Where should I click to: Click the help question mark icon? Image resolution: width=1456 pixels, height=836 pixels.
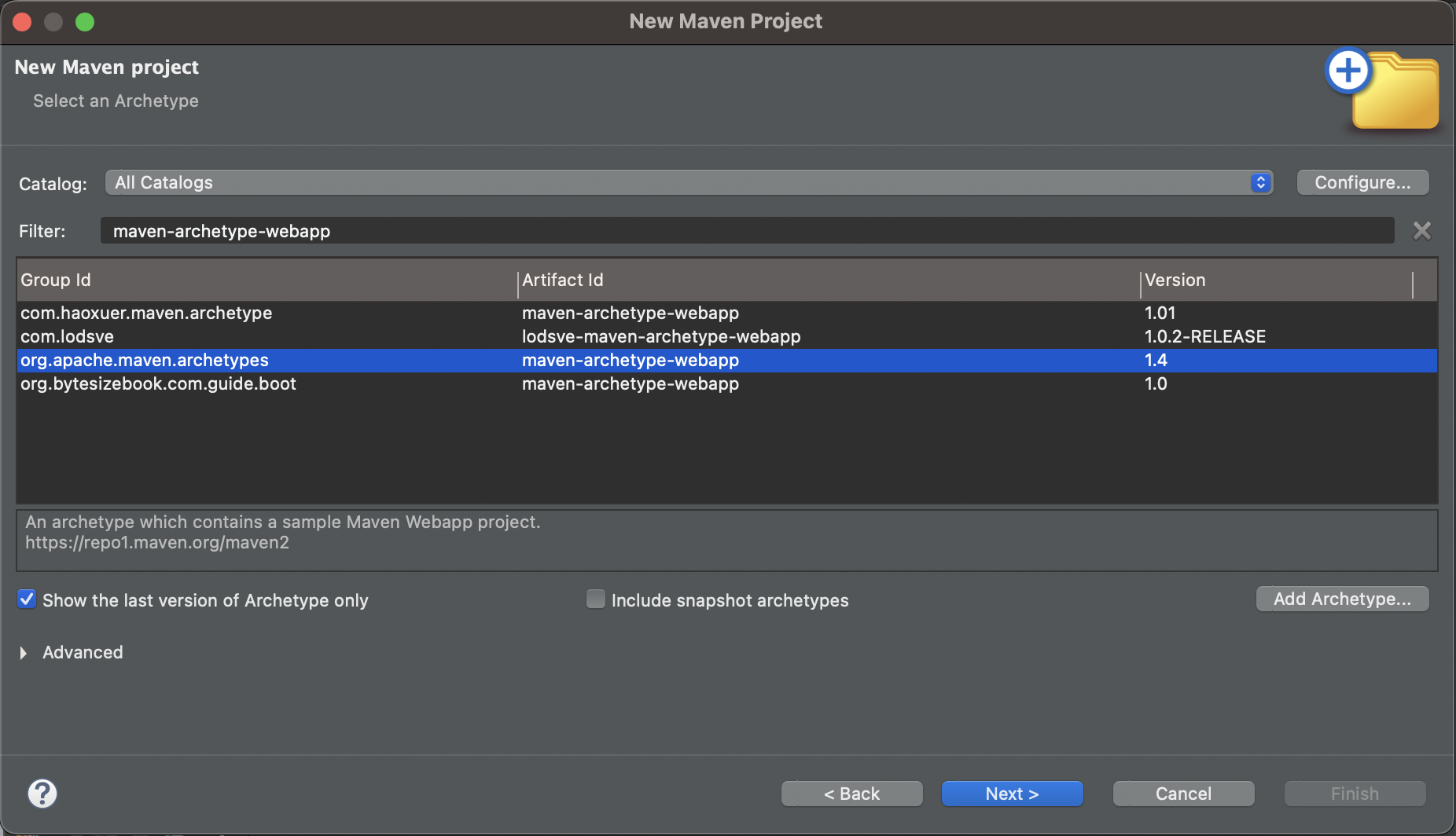click(x=42, y=794)
